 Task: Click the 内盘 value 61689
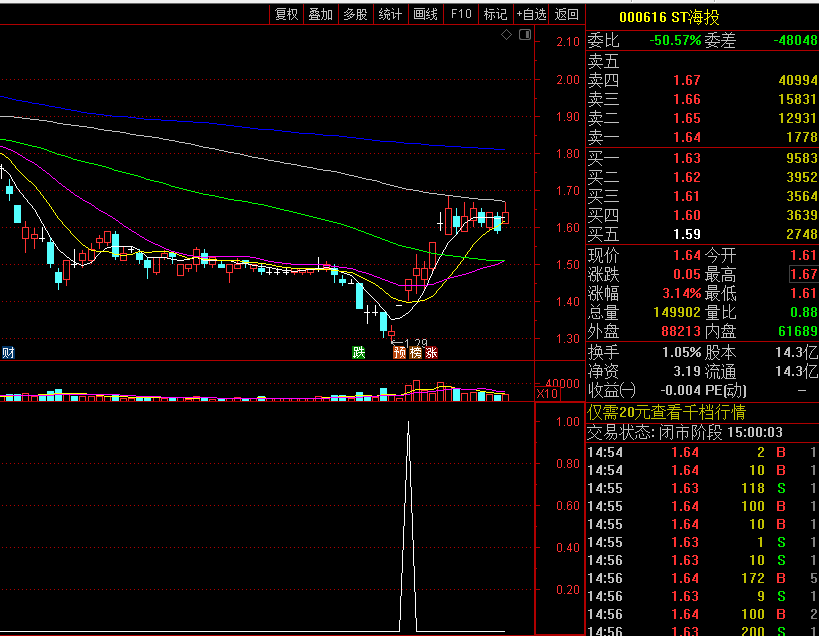pyautogui.click(x=798, y=331)
